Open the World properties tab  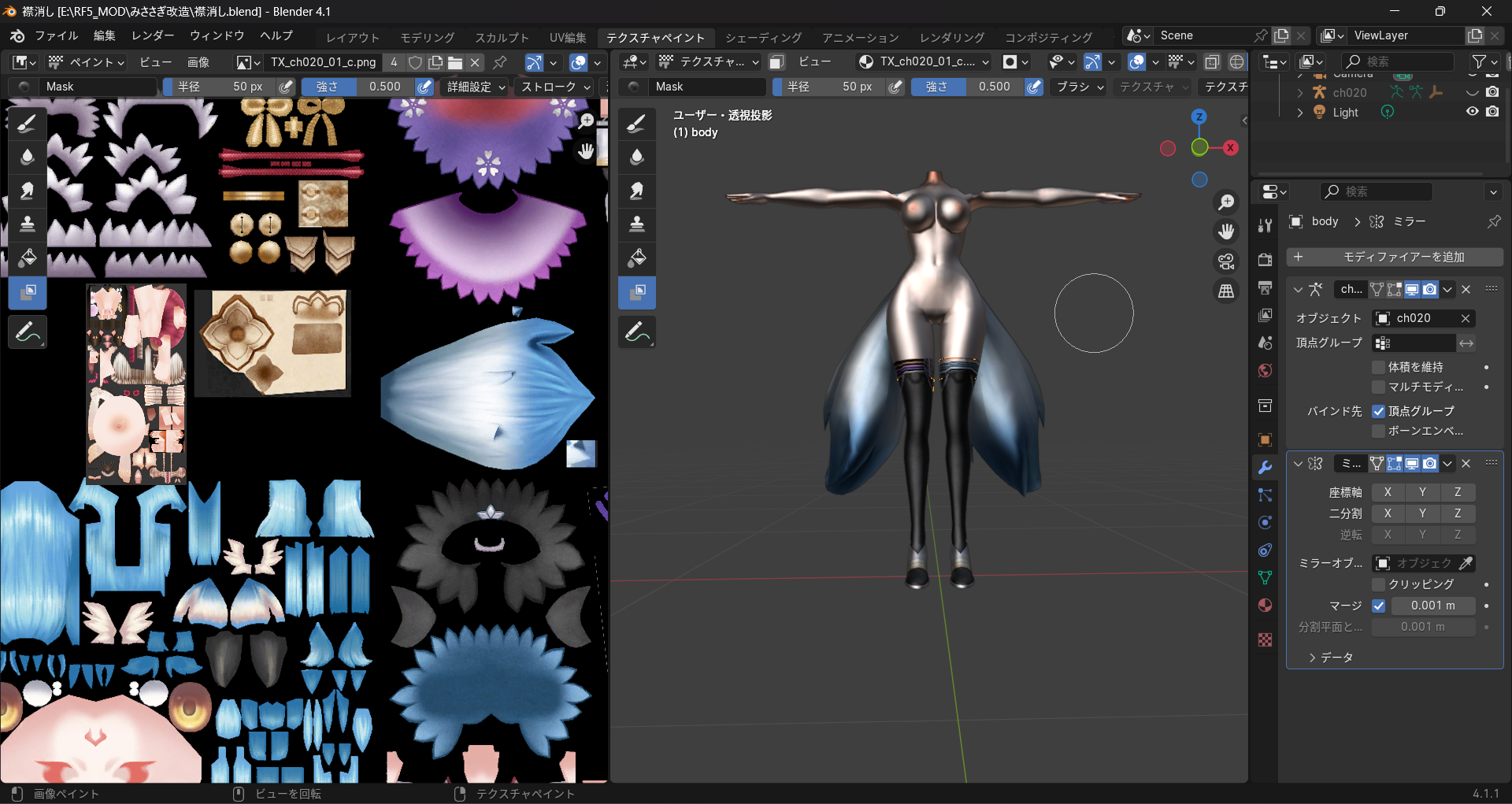click(1265, 370)
